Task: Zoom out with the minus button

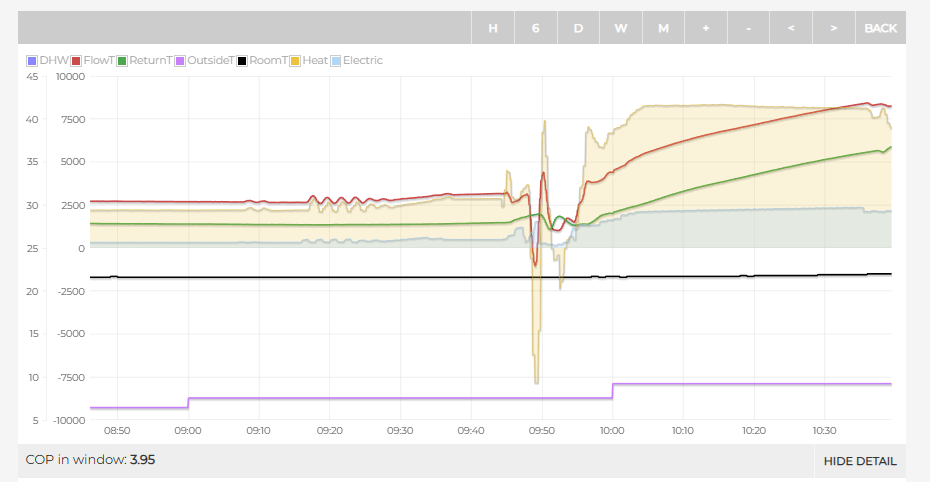Action: (x=748, y=28)
